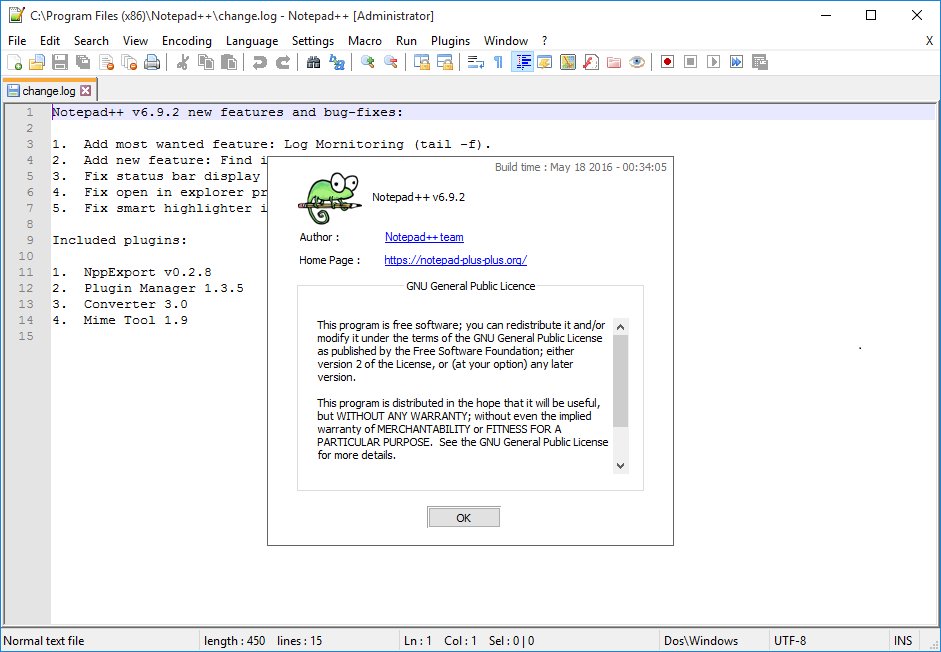The width and height of the screenshot is (941, 652).
Task: Undo the last action via toolbar arrow
Action: pos(259,62)
